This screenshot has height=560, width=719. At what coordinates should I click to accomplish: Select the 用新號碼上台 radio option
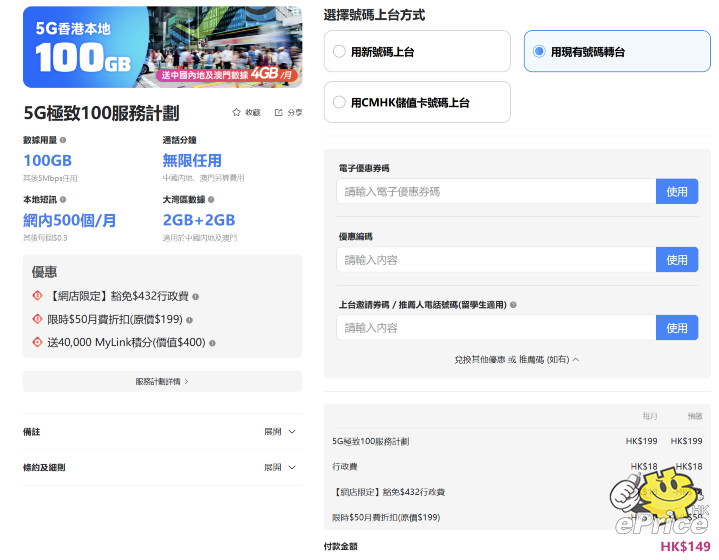pyautogui.click(x=417, y=51)
